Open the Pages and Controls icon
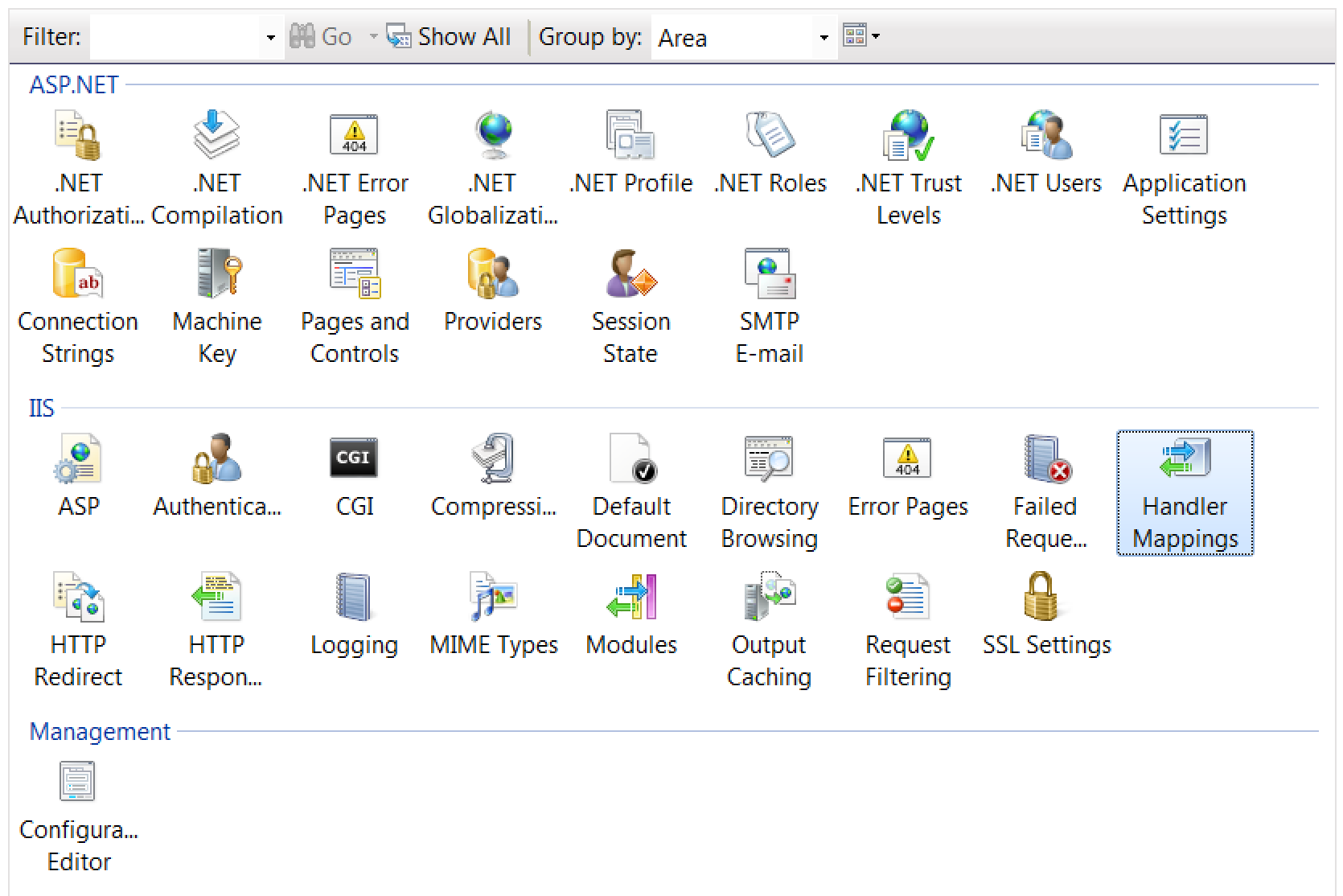Viewport: 1343px width, 896px height. coord(355,273)
